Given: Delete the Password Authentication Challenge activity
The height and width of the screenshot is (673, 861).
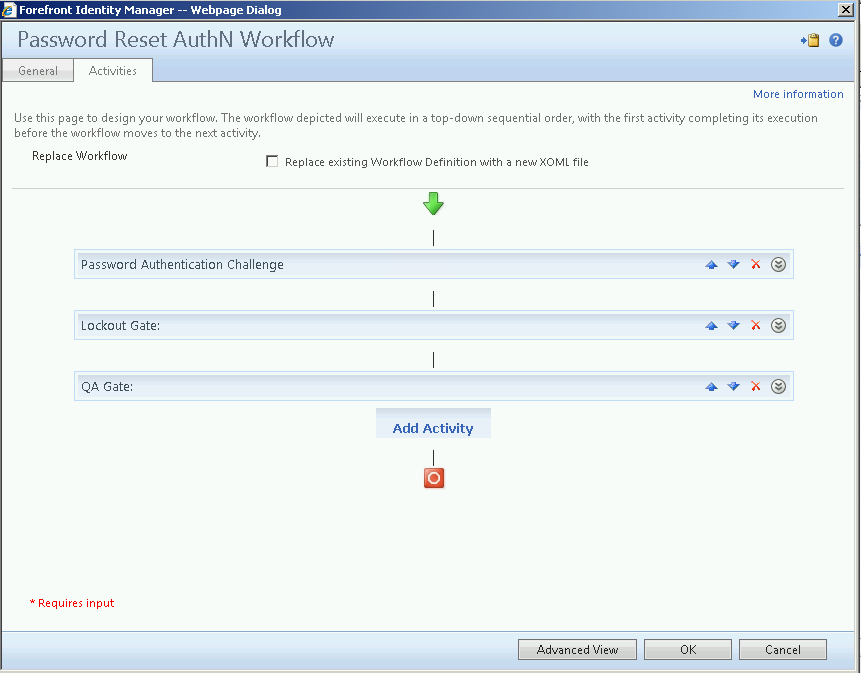Looking at the screenshot, I should point(756,264).
